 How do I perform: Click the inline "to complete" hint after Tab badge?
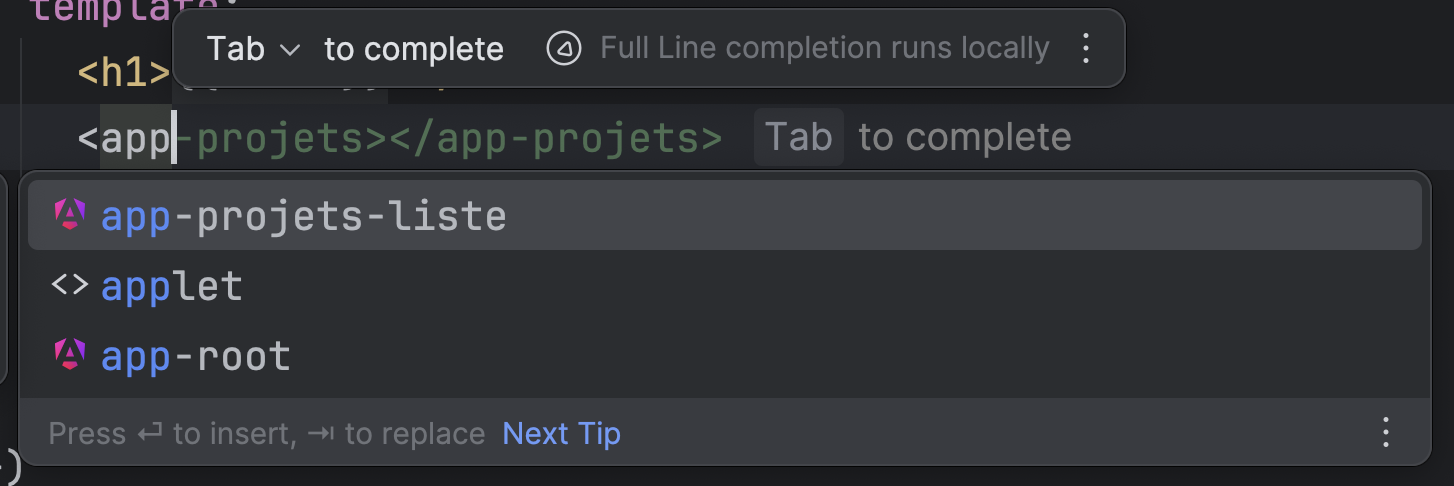964,137
